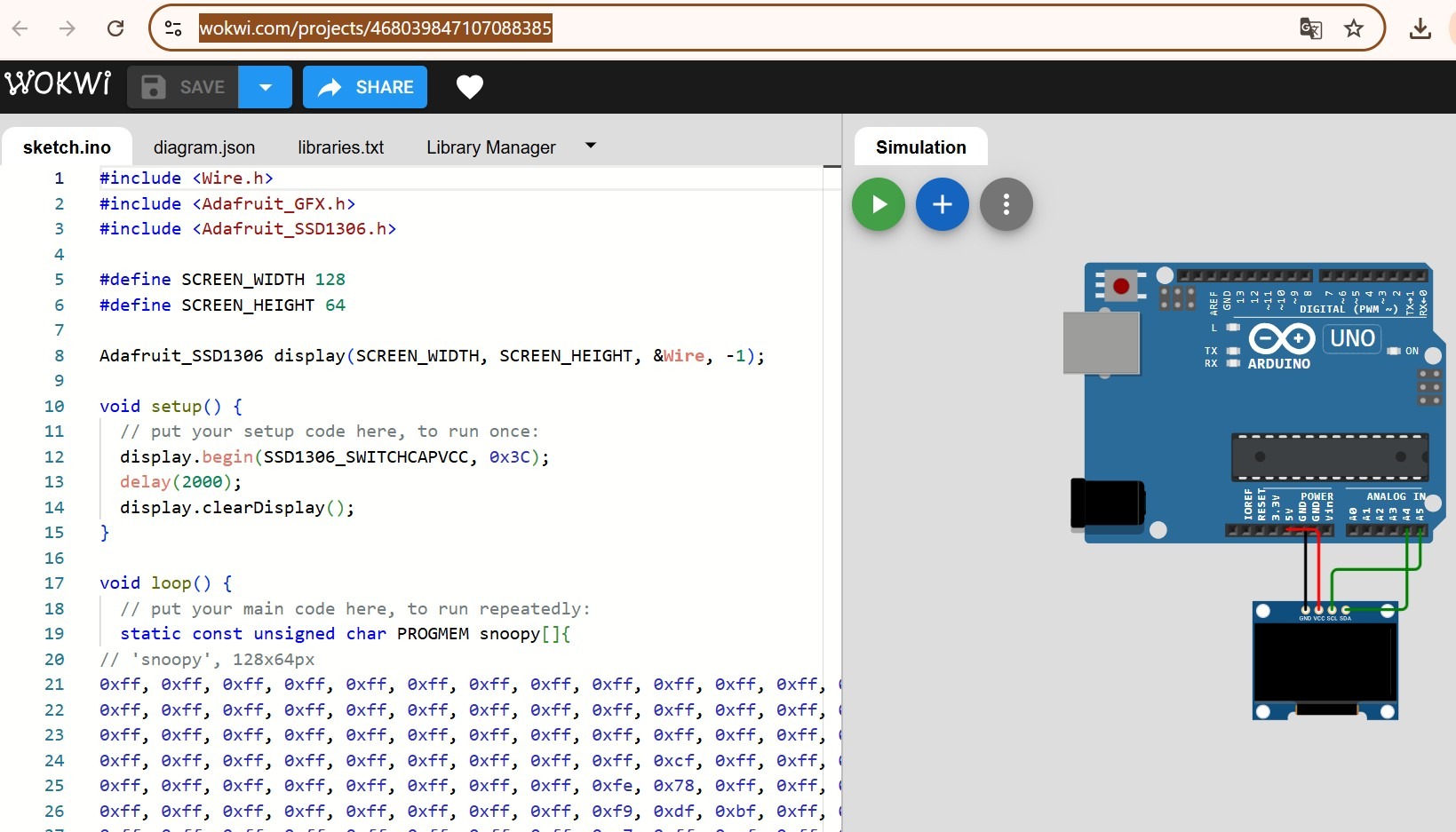Screen dimensions: 1456x832
Task: Like the project with the heart icon
Action: pyautogui.click(x=470, y=86)
